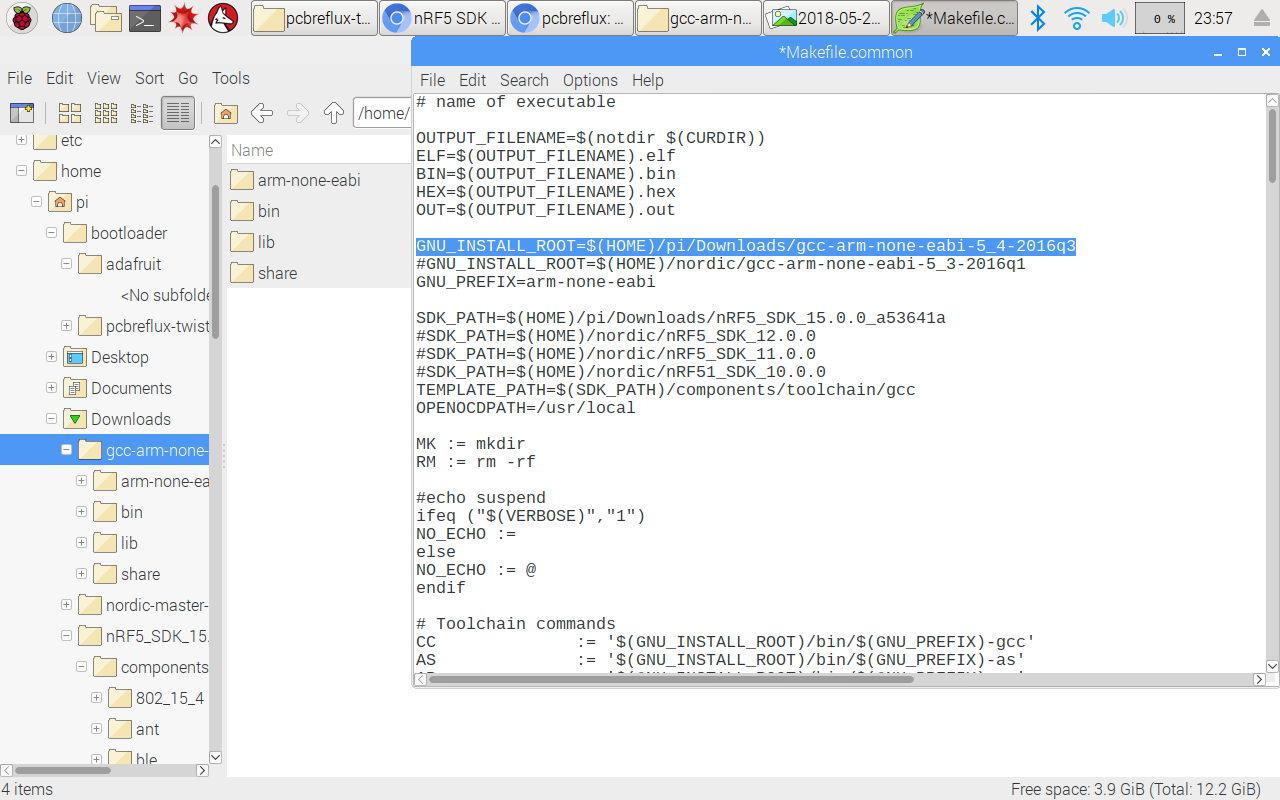Expand the Documents tree node
1280x800 pixels.
point(51,388)
